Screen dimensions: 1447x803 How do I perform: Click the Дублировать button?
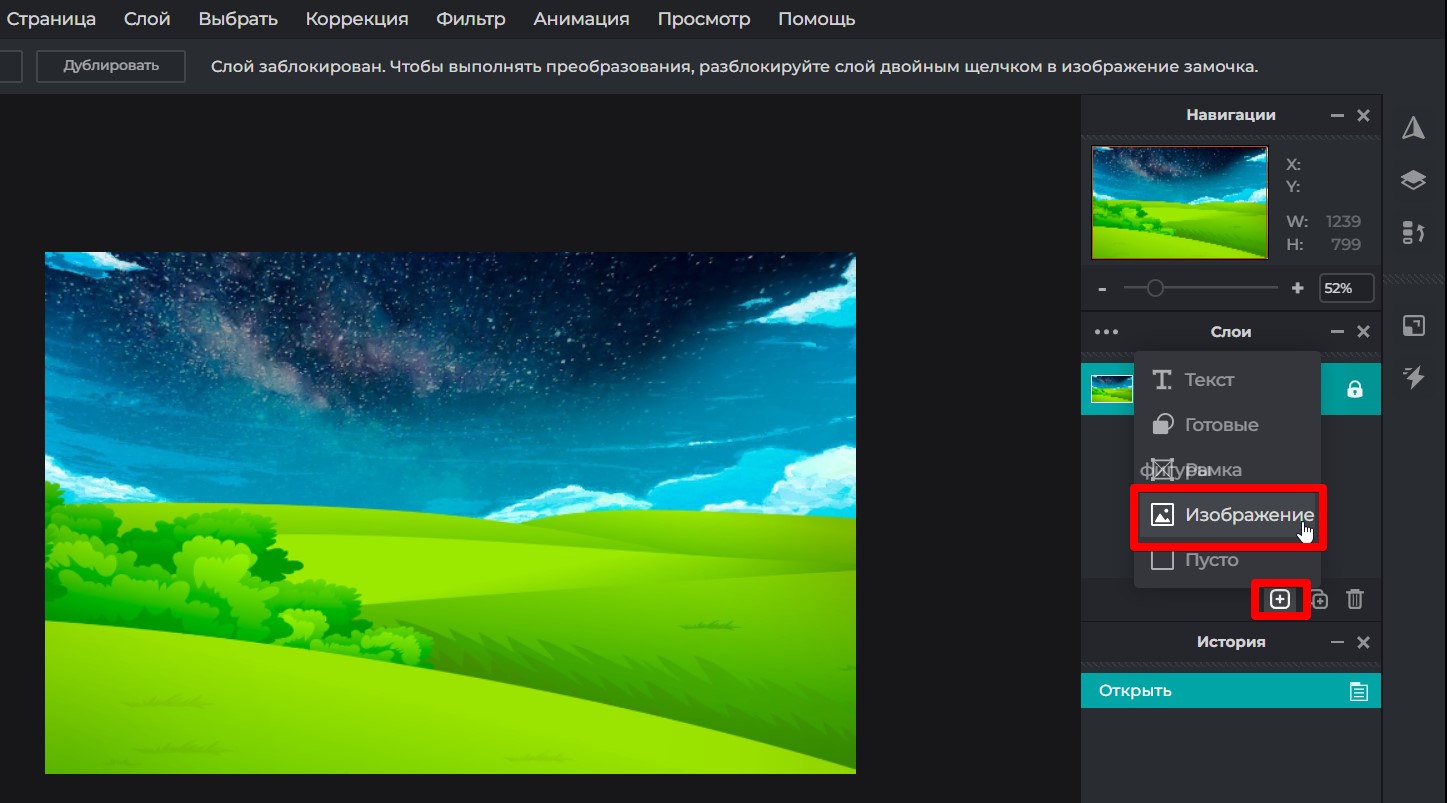[x=111, y=66]
